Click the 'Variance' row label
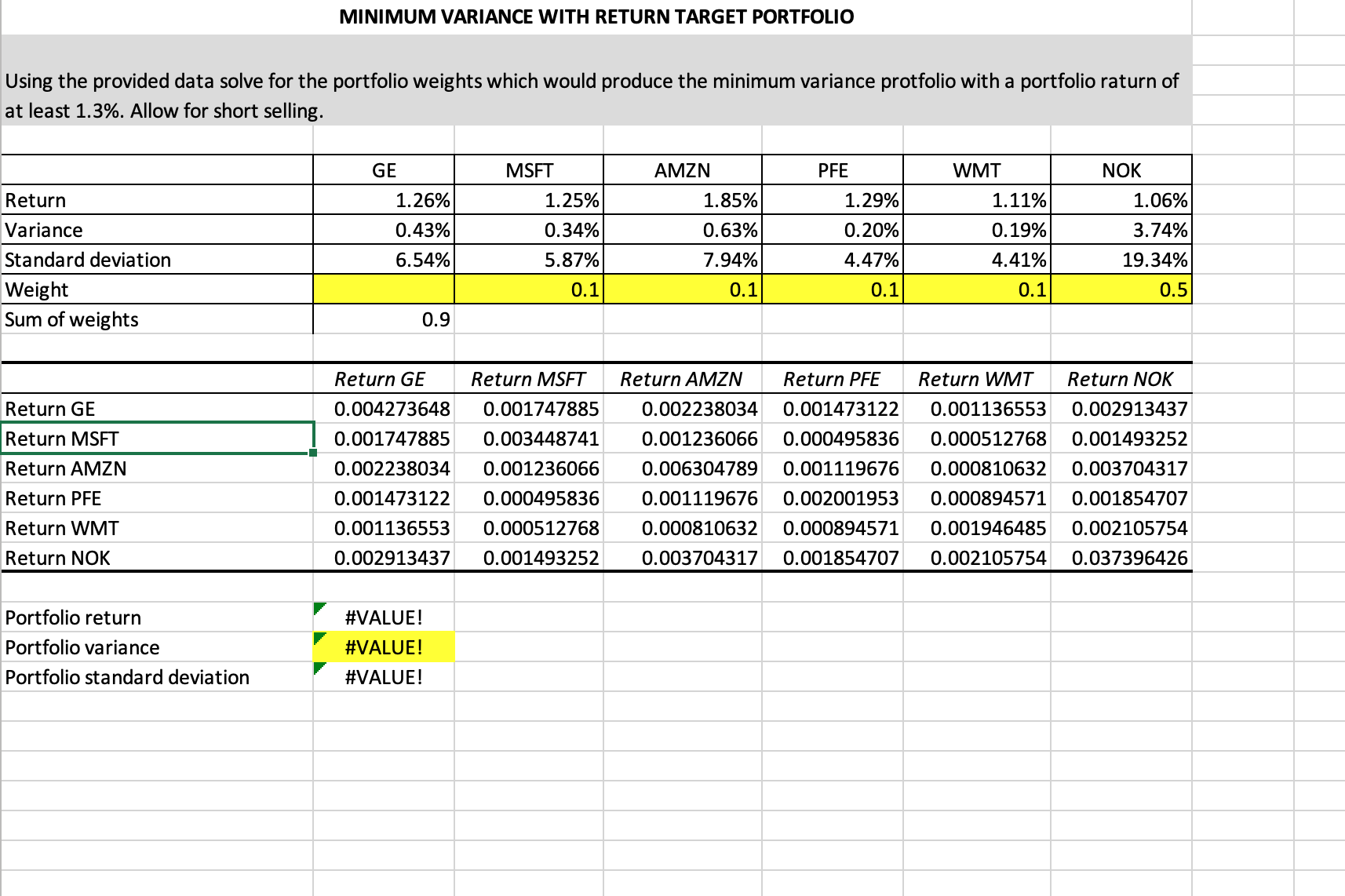The image size is (1345, 896). pyautogui.click(x=44, y=230)
